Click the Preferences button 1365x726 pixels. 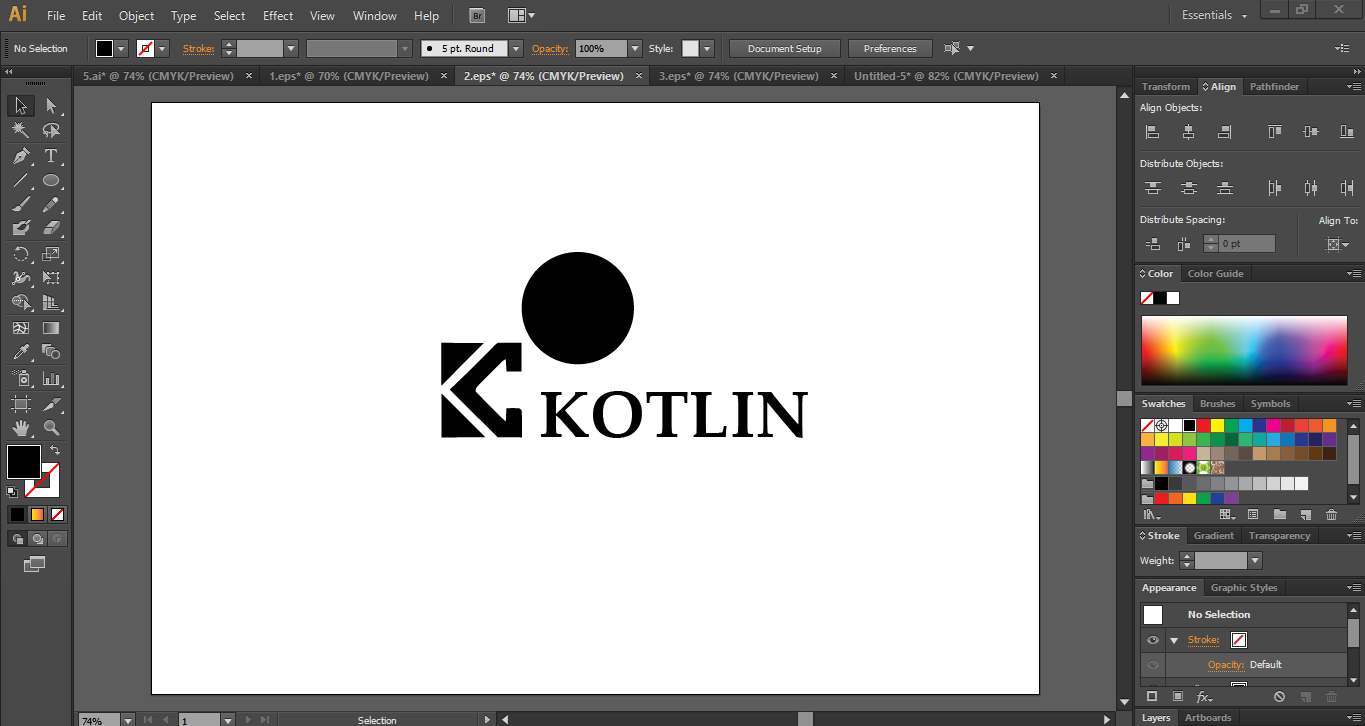click(x=890, y=48)
